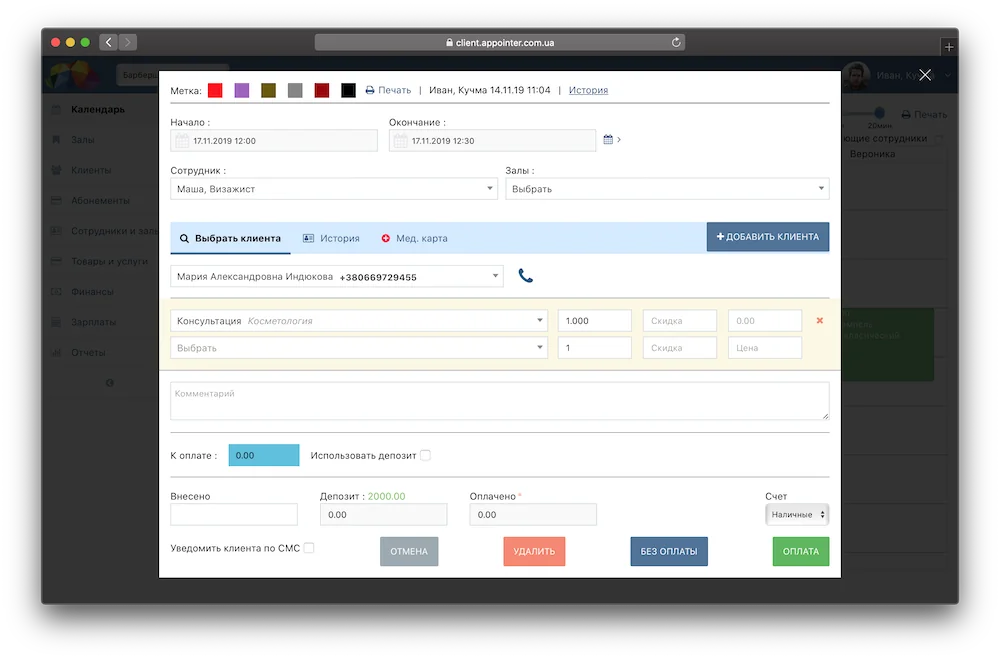Click the green ОПЛАТА button
The image size is (1000, 659).
point(801,551)
